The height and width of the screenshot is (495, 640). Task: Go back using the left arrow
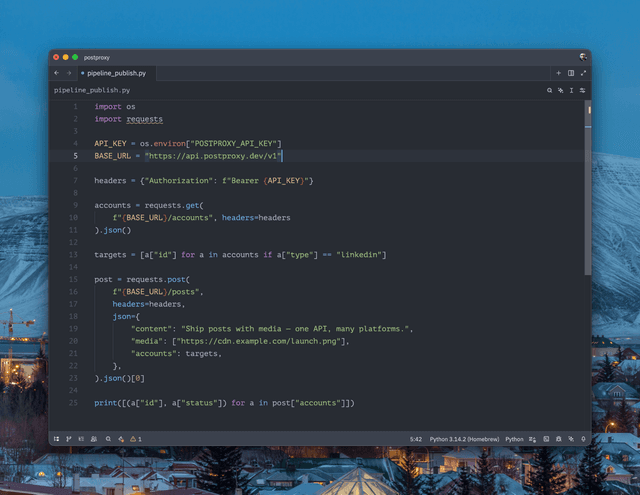57,73
